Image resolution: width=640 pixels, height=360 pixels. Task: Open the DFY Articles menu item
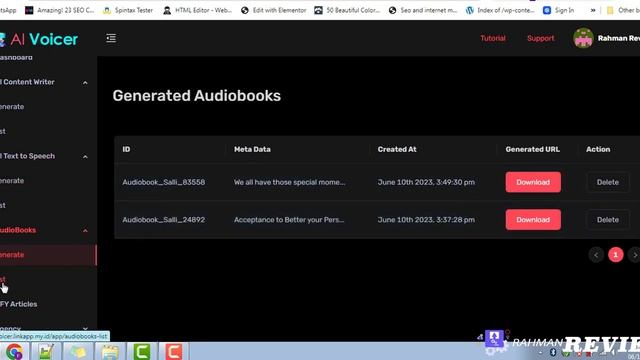18,304
